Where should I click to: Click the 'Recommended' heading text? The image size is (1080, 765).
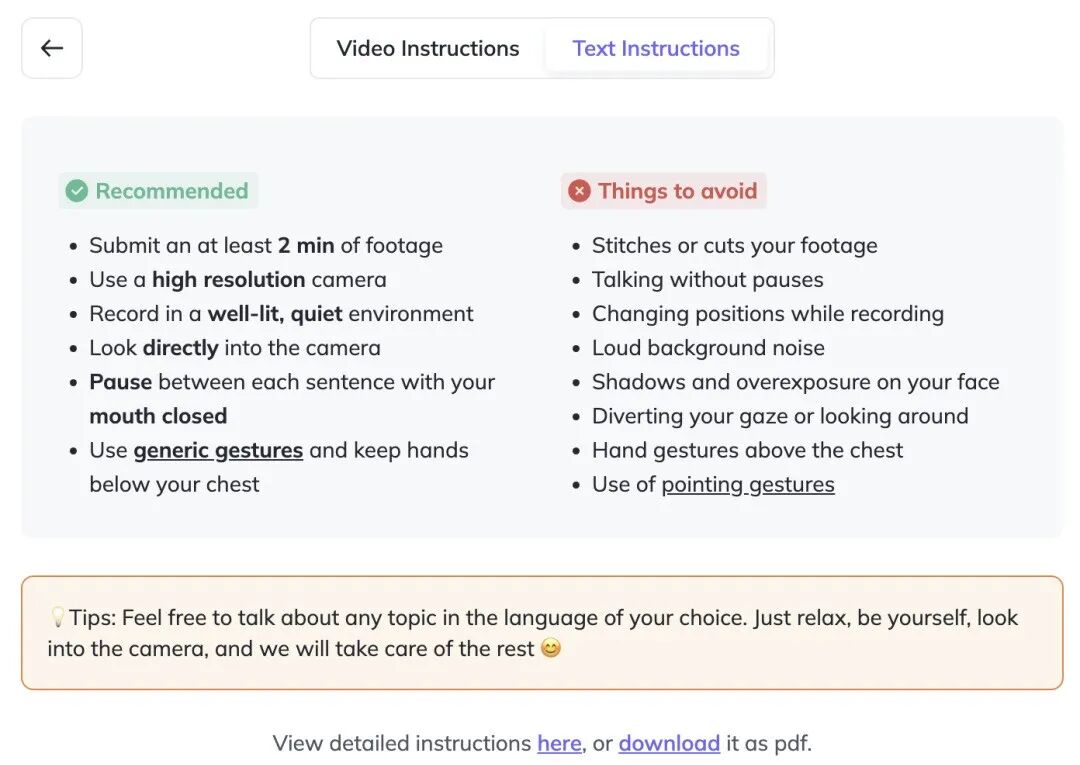point(171,191)
